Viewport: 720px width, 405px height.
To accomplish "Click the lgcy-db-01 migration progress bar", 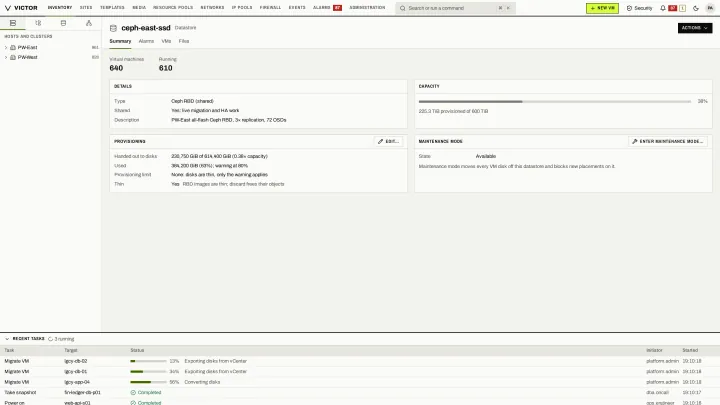I will point(148,371).
